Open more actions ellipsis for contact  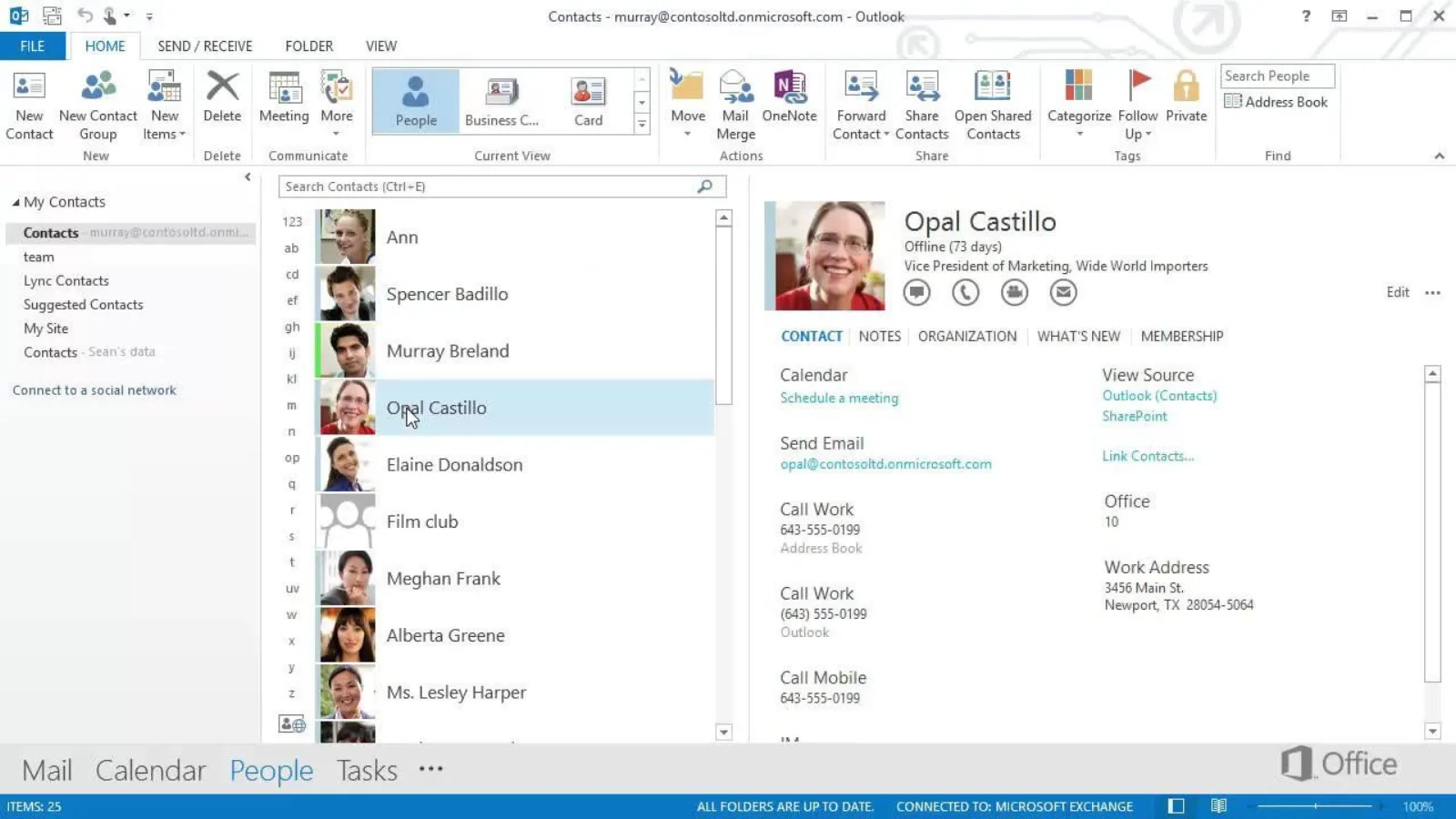pos(1432,293)
